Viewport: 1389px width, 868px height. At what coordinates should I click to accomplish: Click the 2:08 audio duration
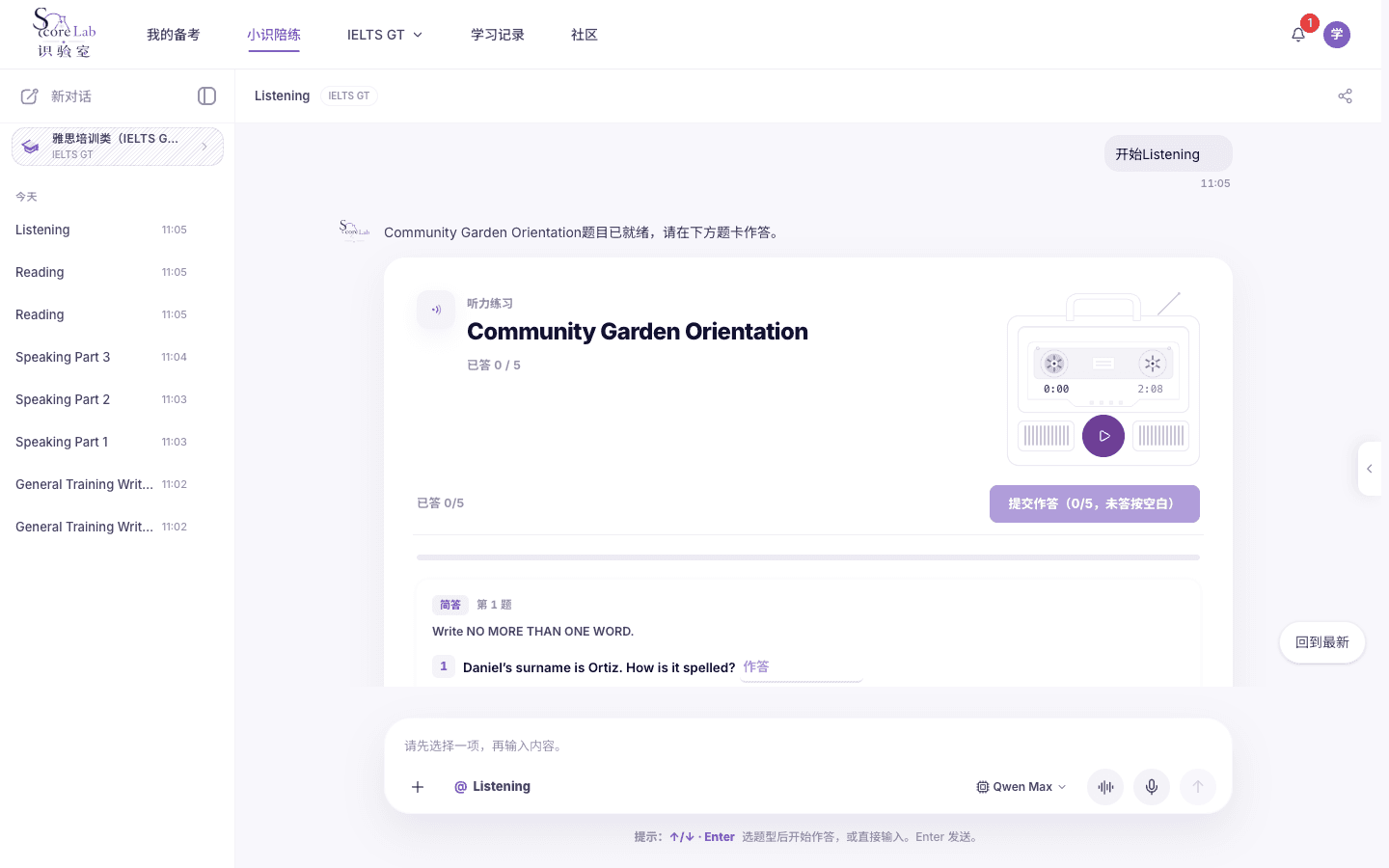pyautogui.click(x=1150, y=390)
